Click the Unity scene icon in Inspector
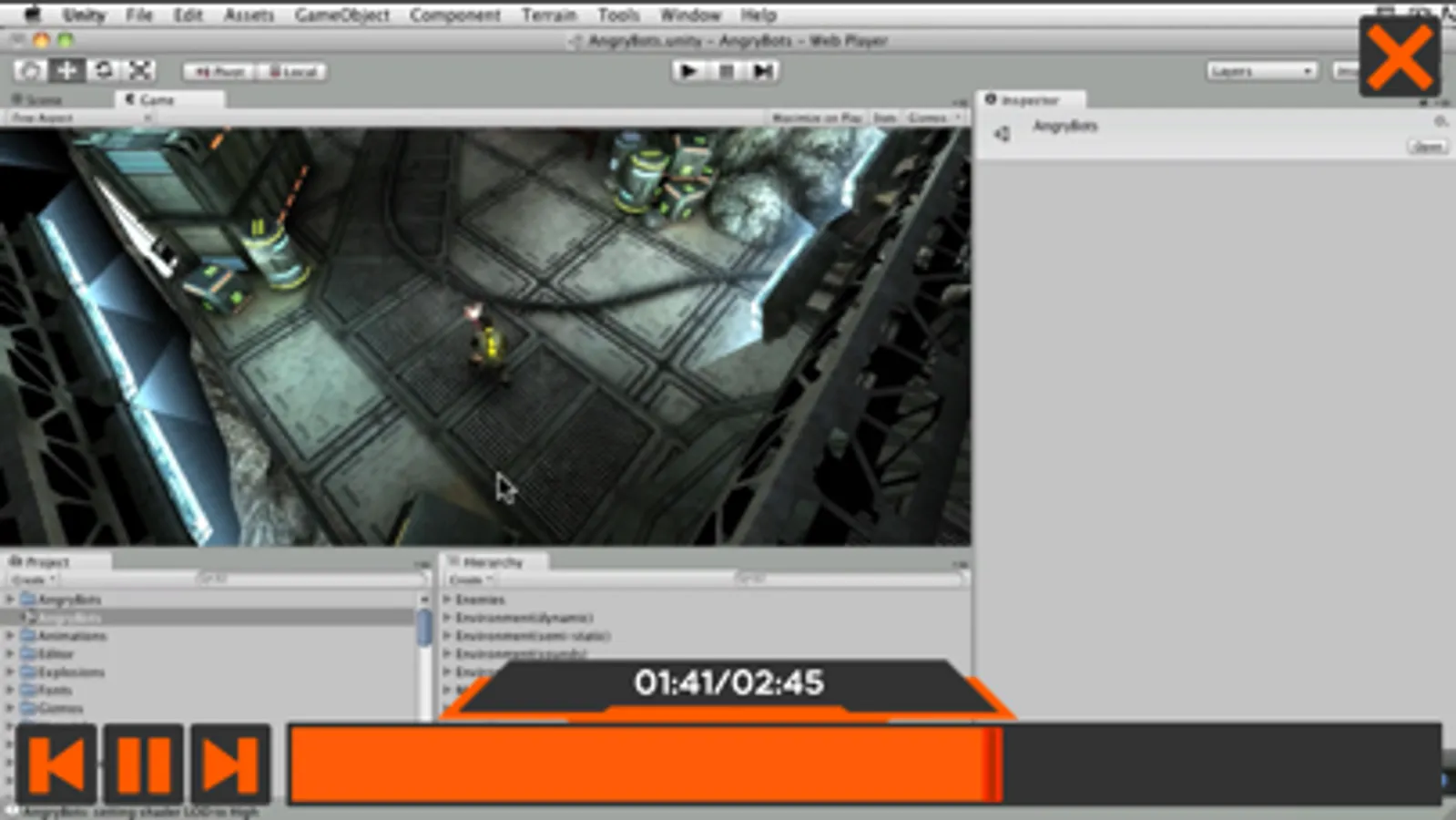The height and width of the screenshot is (820, 1456). pos(1003,134)
